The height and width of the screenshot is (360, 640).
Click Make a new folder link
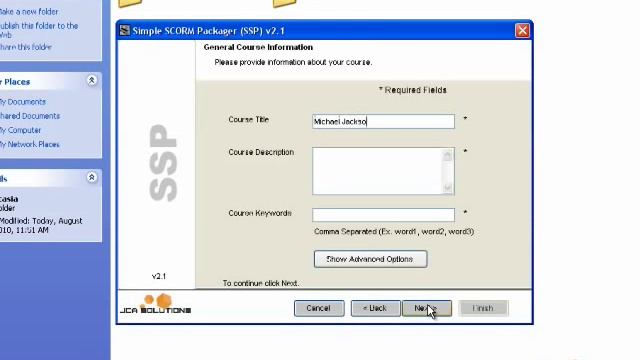[x=29, y=11]
